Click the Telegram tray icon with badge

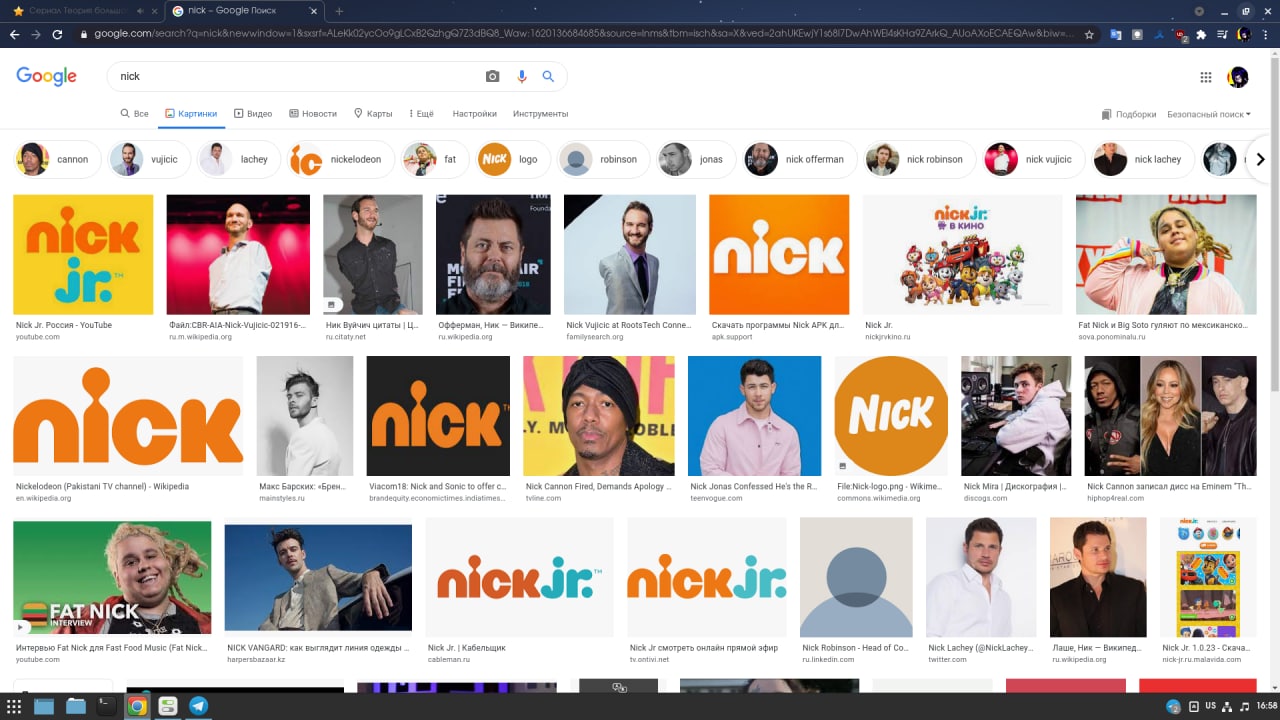click(1173, 707)
